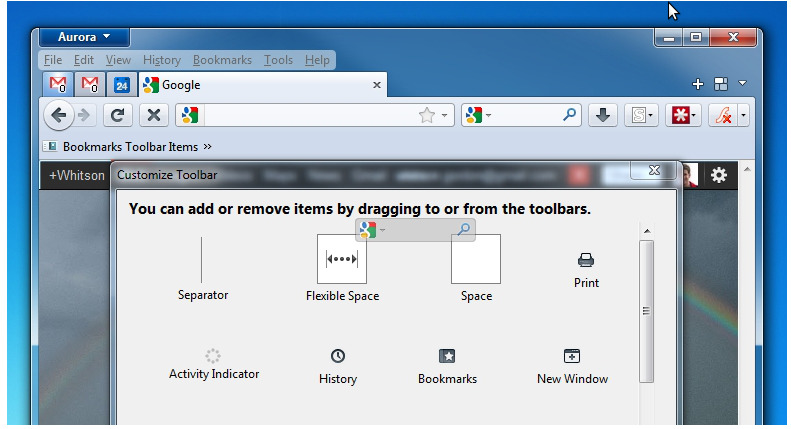Open the pinned calendar tab labeled 24
Viewport: 791px width, 429px height.
[x=121, y=85]
